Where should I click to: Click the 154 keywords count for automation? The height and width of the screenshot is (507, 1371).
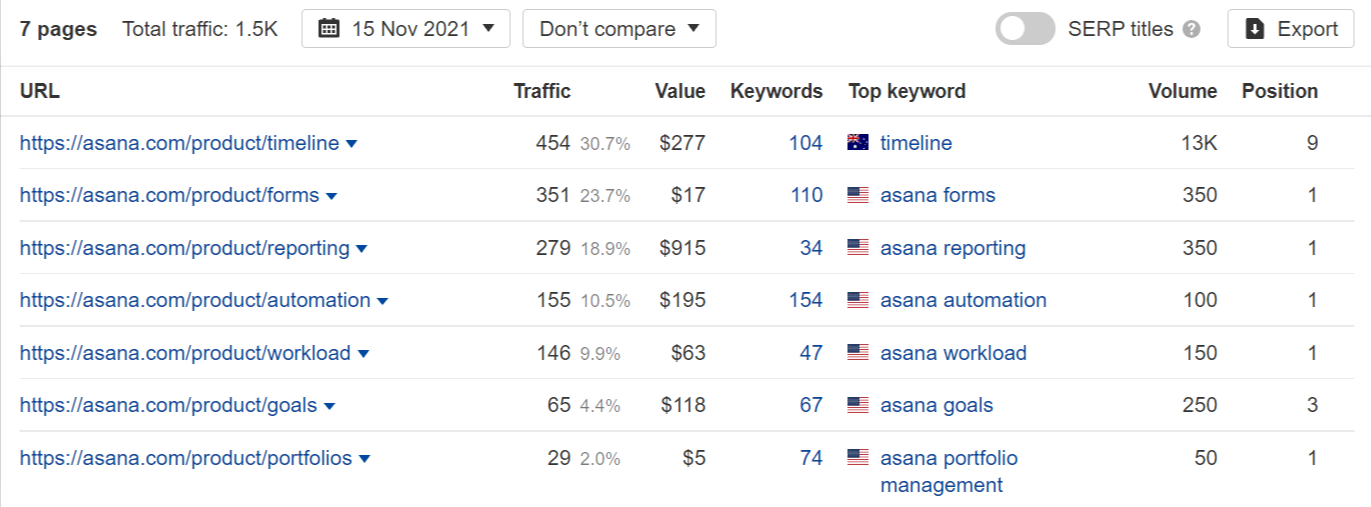(x=805, y=300)
